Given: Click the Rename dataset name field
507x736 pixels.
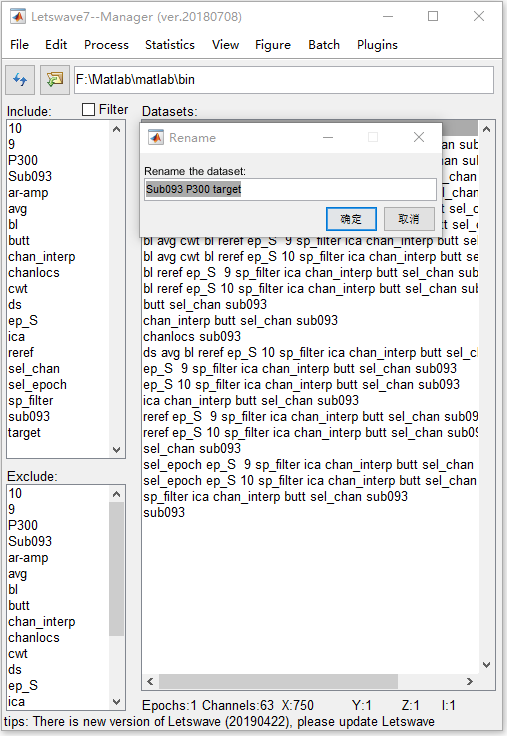Looking at the screenshot, I should 290,189.
